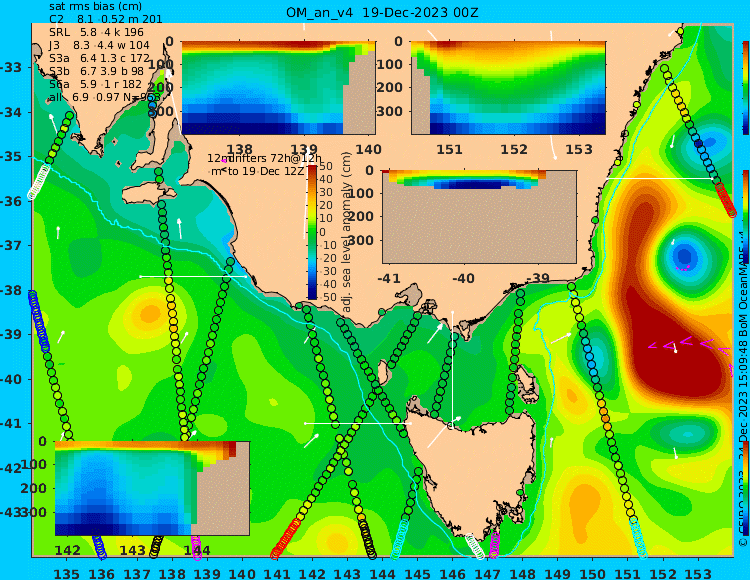Click the C2 satellite statistics row
The height and width of the screenshot is (580, 750).
coord(106,19)
